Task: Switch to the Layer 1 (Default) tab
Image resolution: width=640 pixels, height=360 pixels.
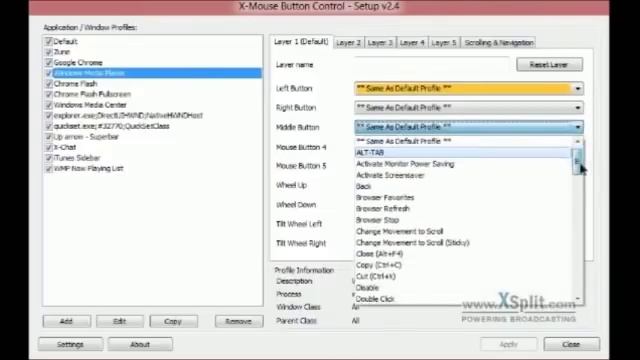Action: tap(301, 42)
